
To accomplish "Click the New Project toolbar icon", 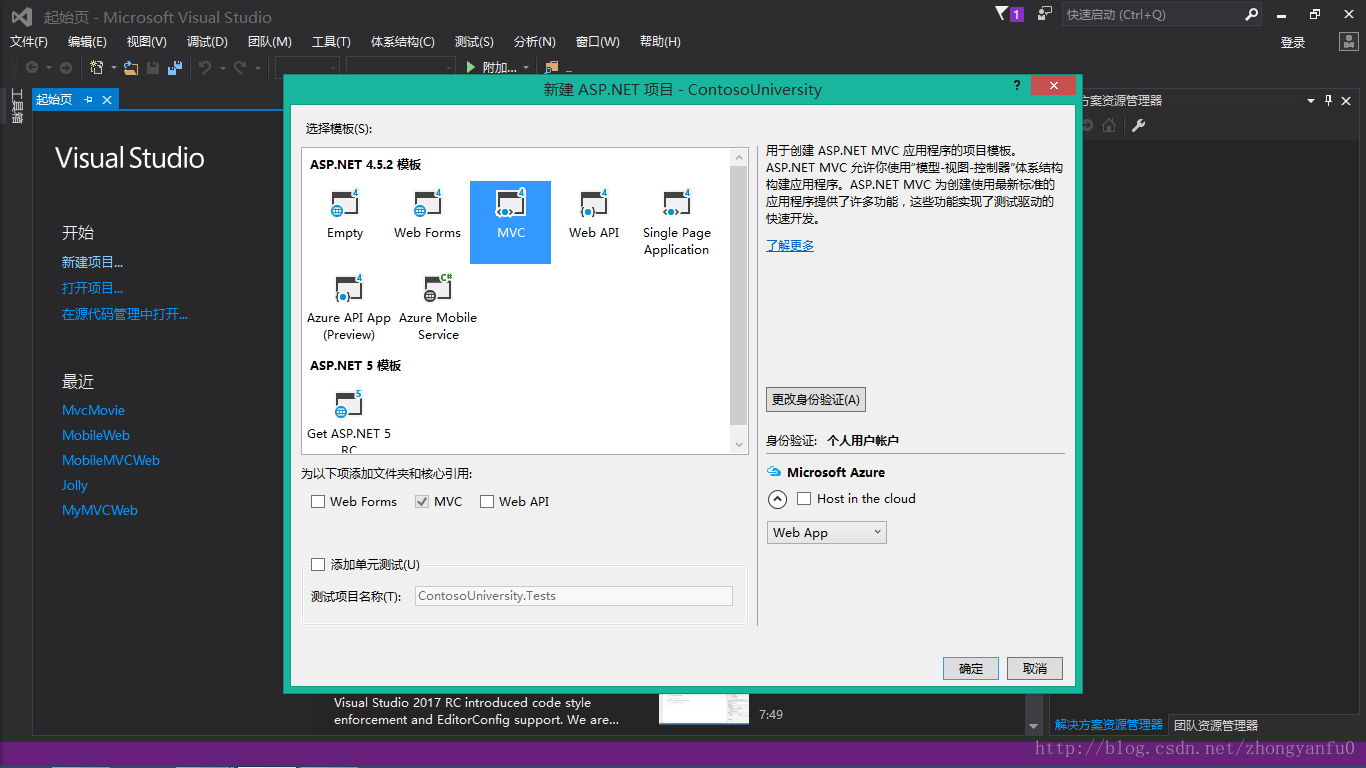I will tap(97, 67).
